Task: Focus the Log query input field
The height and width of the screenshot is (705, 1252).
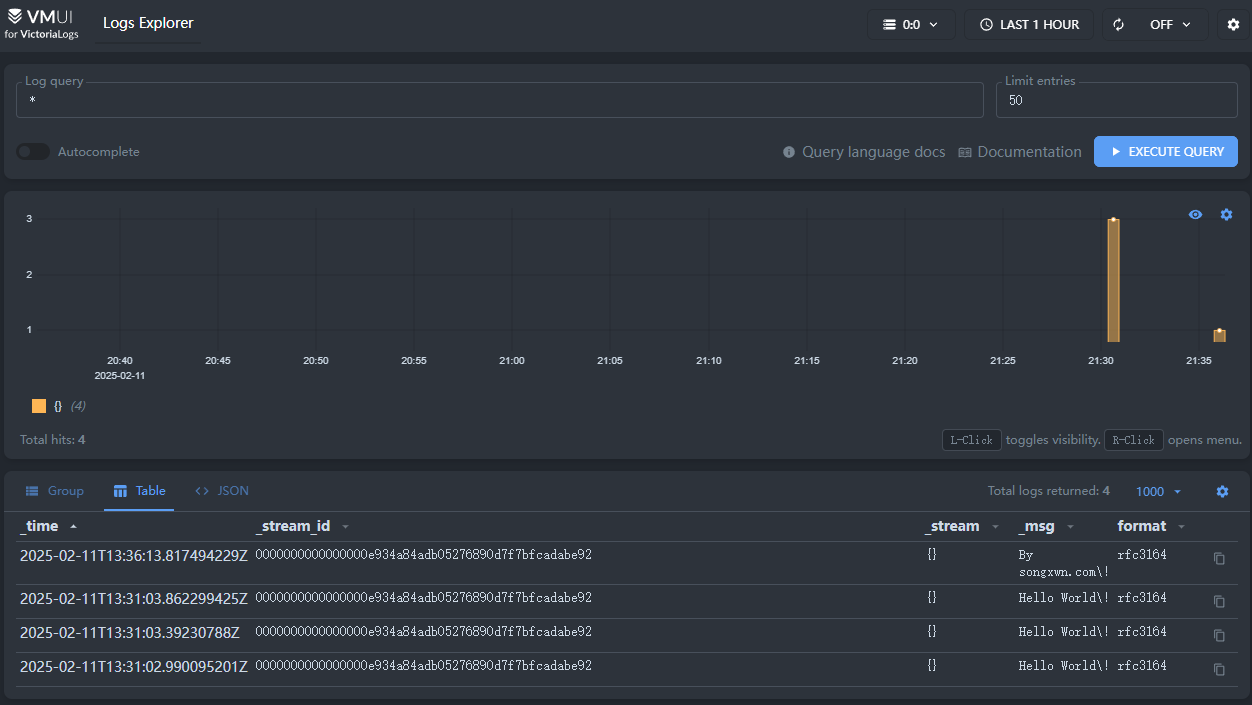Action: click(x=500, y=101)
